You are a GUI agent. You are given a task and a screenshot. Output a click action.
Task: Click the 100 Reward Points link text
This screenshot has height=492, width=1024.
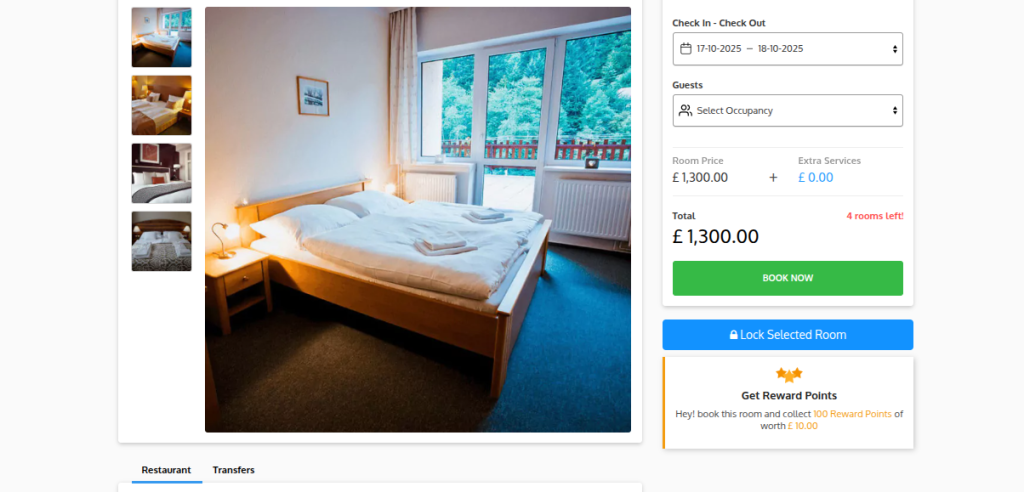click(852, 414)
